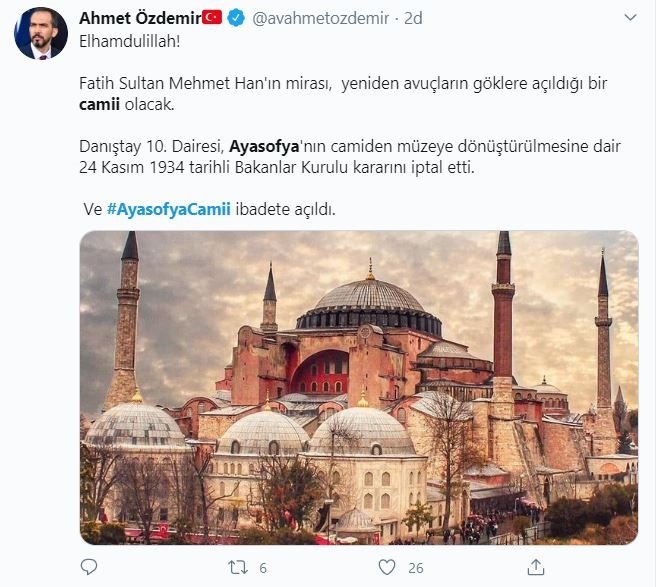
Task: Open Ahmet Özdemir's profile avatar picture
Action: [41, 33]
